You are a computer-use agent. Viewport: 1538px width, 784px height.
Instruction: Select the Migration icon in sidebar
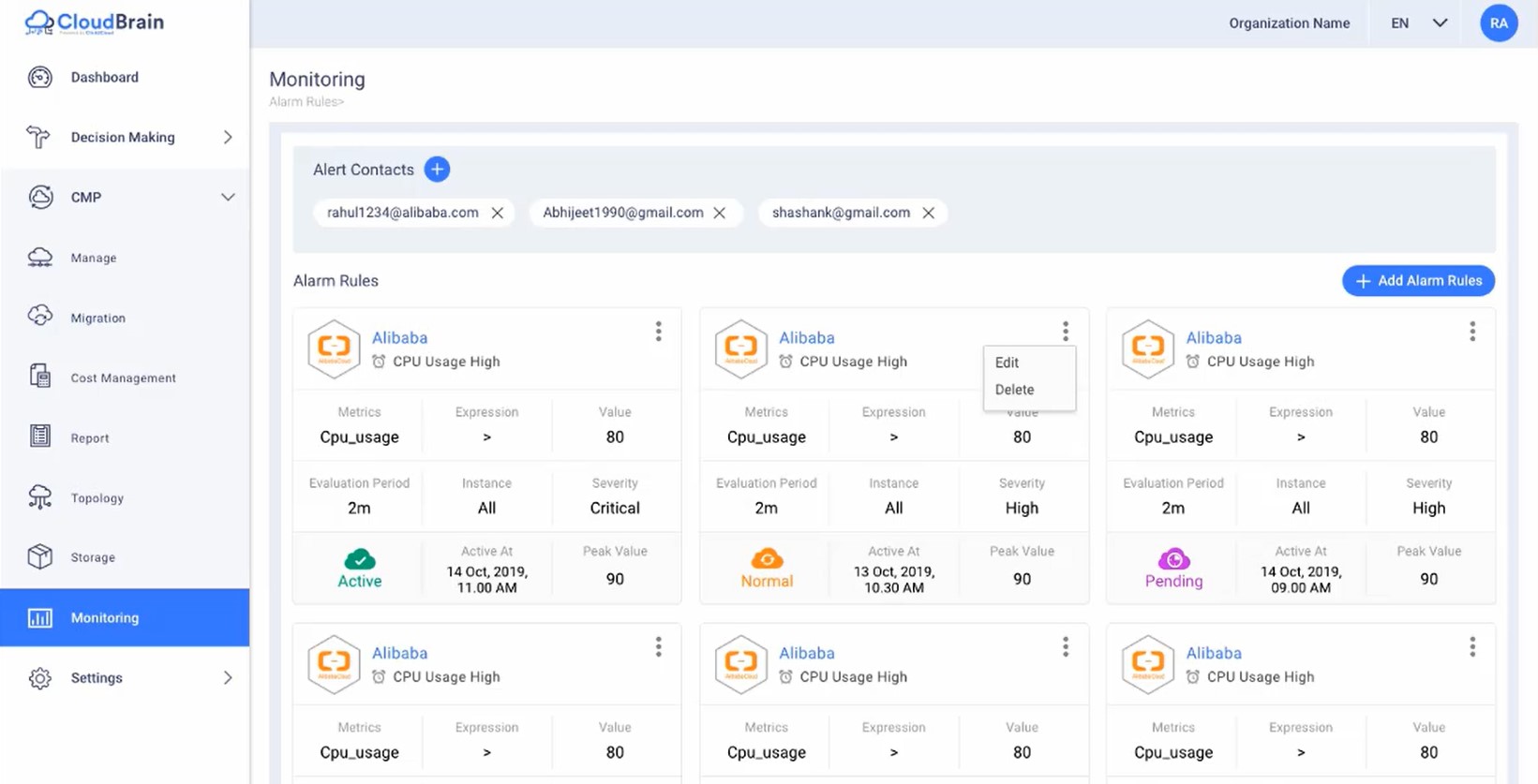pyautogui.click(x=40, y=317)
